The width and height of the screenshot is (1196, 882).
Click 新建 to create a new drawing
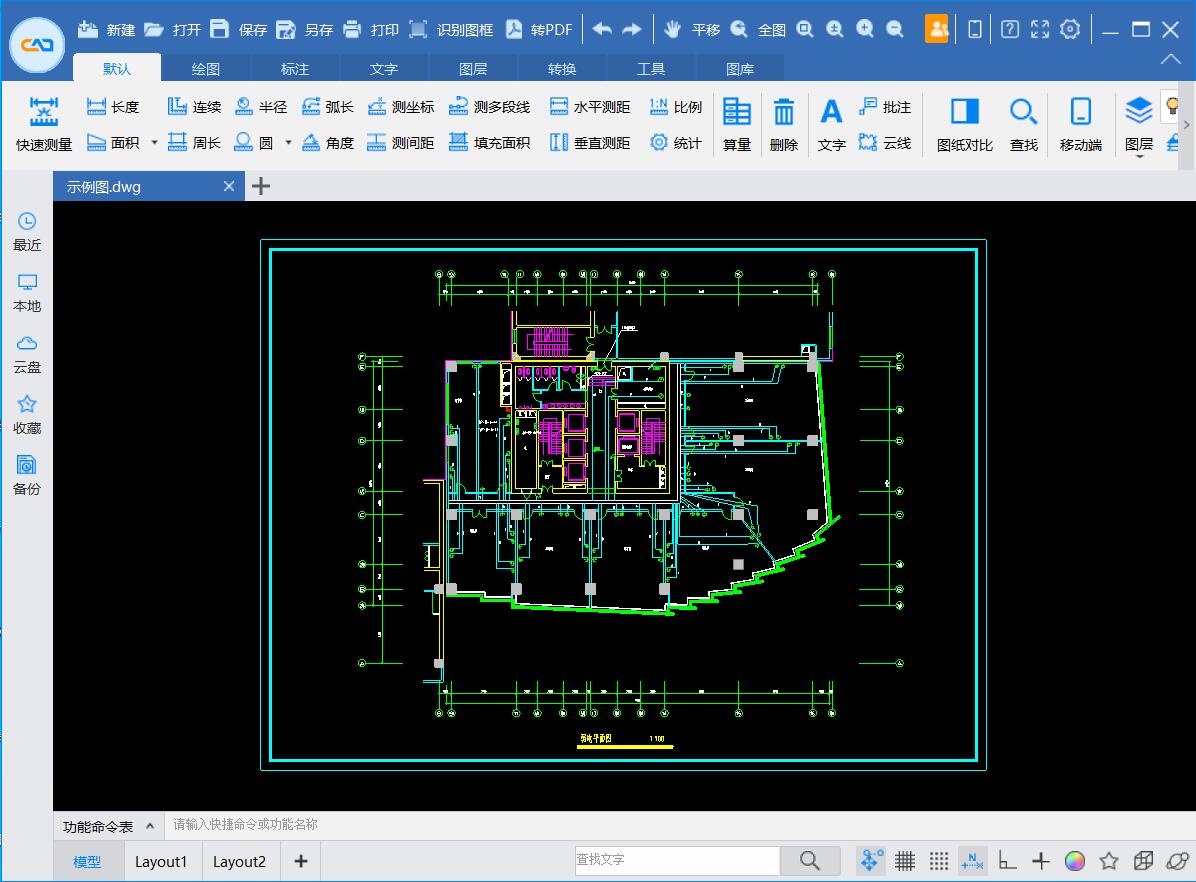[x=106, y=30]
